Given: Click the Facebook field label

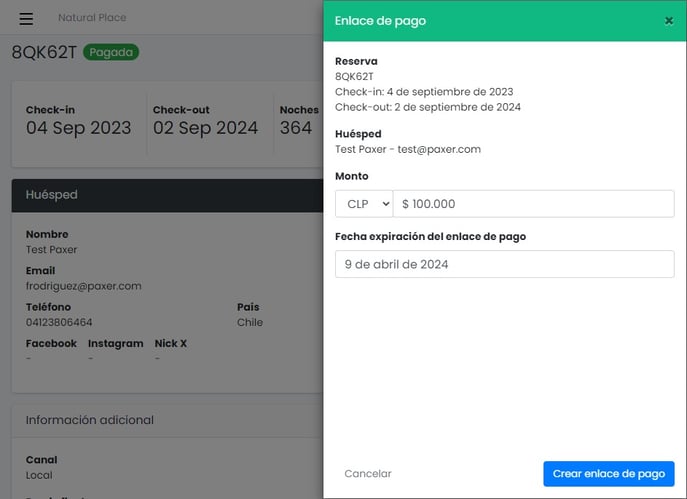Looking at the screenshot, I should [51, 343].
